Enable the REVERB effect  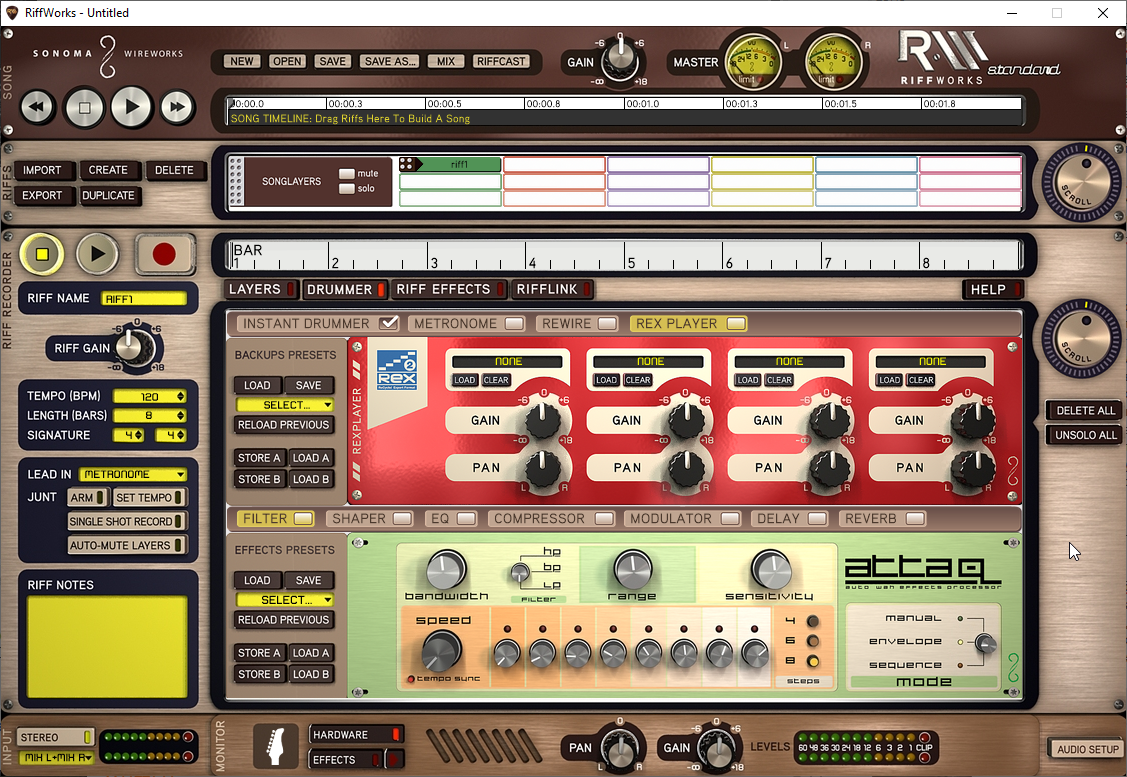[915, 518]
